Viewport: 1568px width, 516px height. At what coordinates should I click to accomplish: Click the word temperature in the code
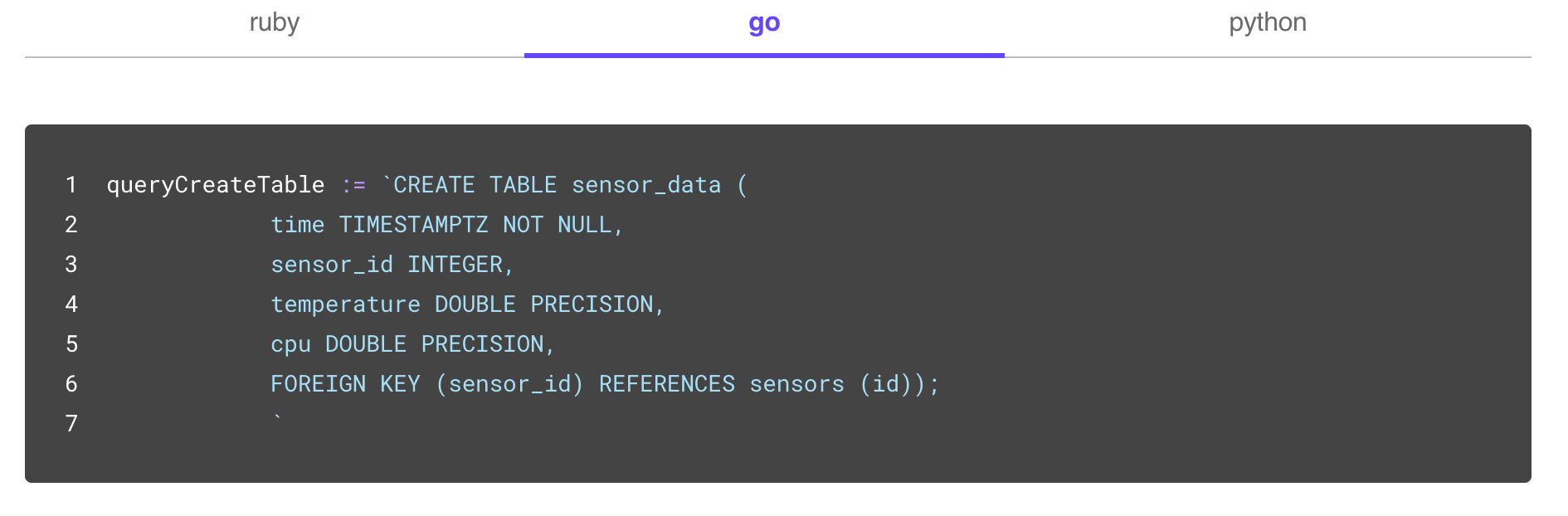pos(345,304)
